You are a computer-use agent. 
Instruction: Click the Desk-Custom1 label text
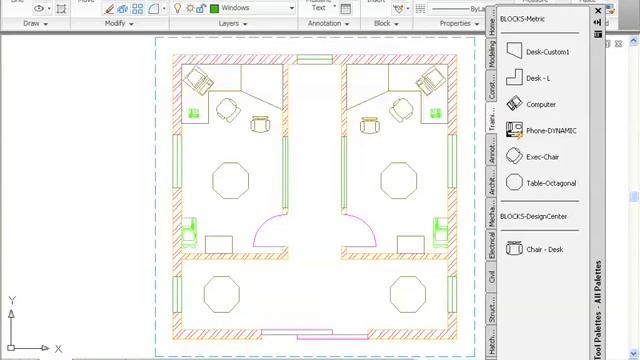click(547, 52)
